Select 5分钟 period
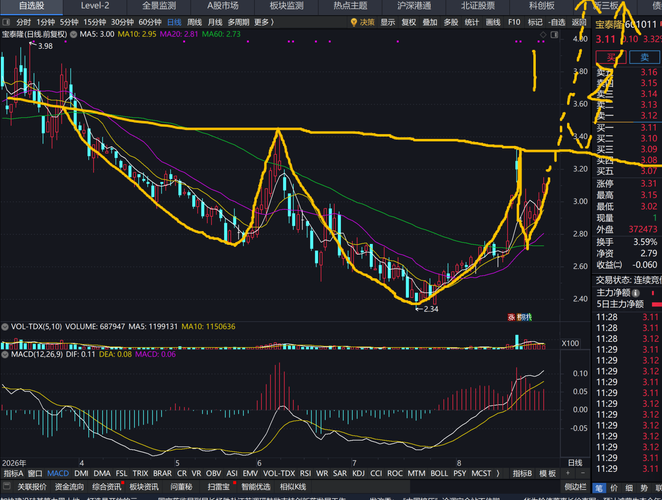Image resolution: width=662 pixels, height=500 pixels. (69, 22)
